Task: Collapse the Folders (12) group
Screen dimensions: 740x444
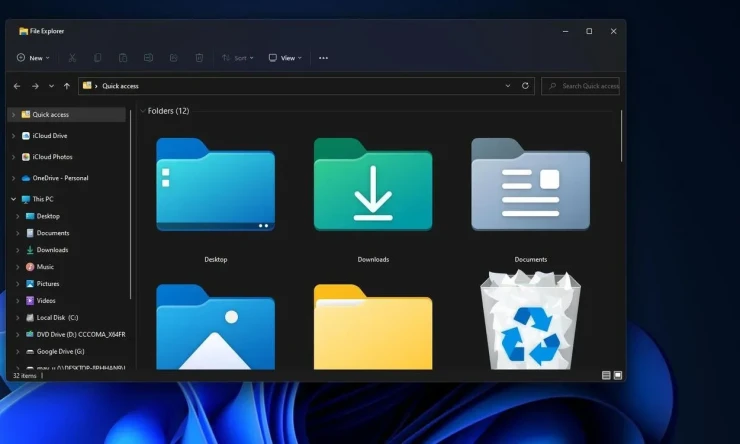Action: pos(143,111)
